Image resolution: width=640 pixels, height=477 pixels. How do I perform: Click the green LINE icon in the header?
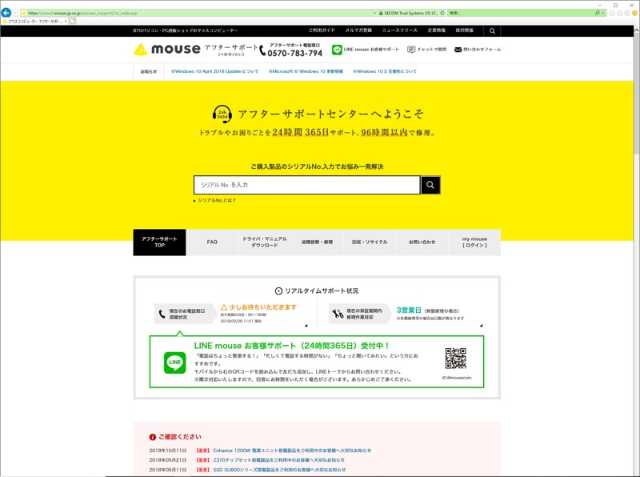click(x=337, y=49)
